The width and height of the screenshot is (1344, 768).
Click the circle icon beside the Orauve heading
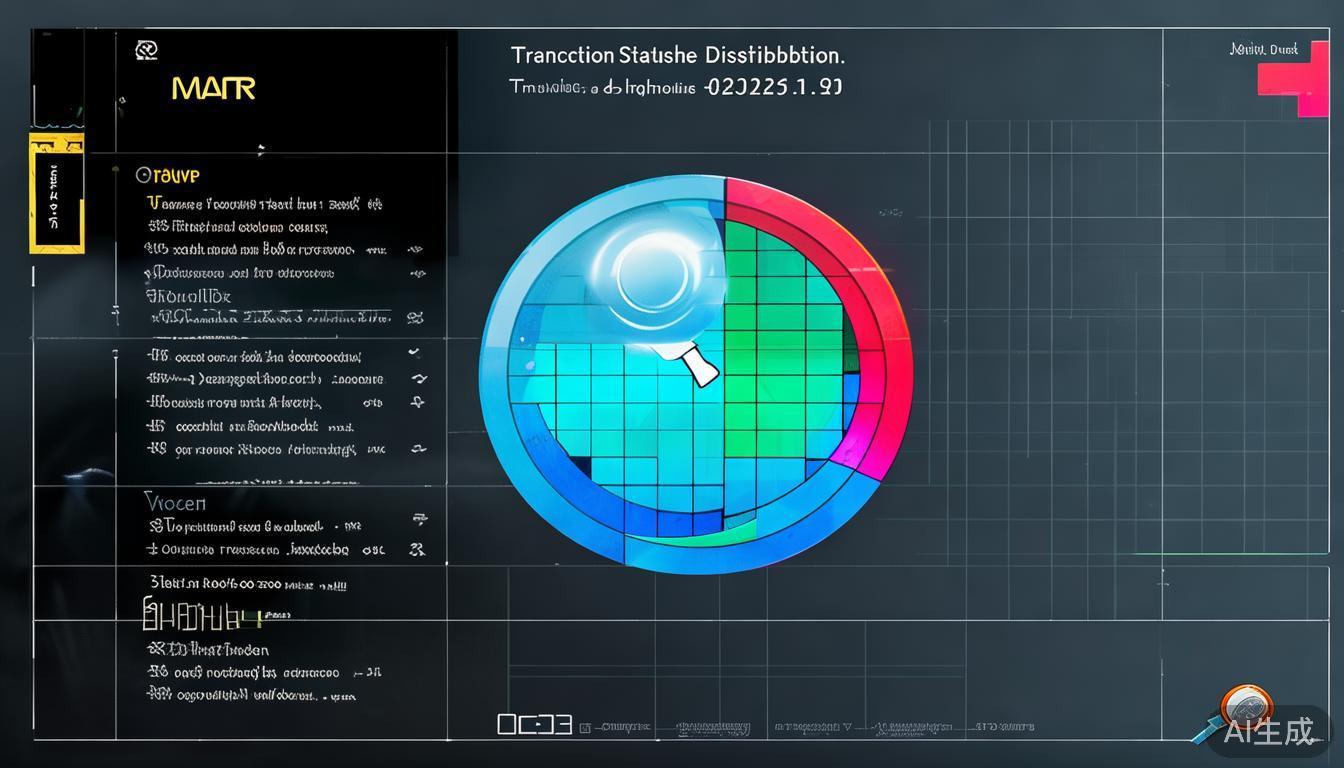[142, 175]
